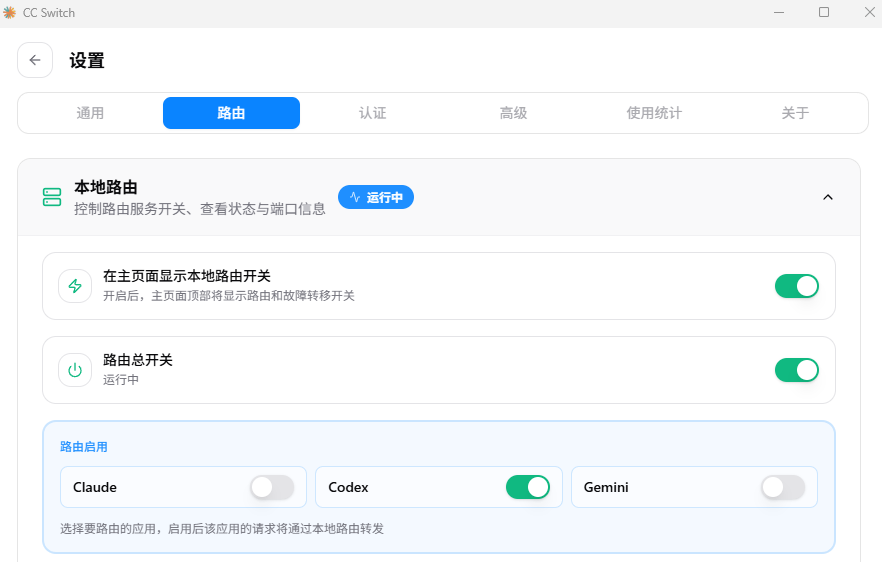882x562 pixels.
Task: Click the 路由启用 section label
Action: pyautogui.click(x=84, y=447)
